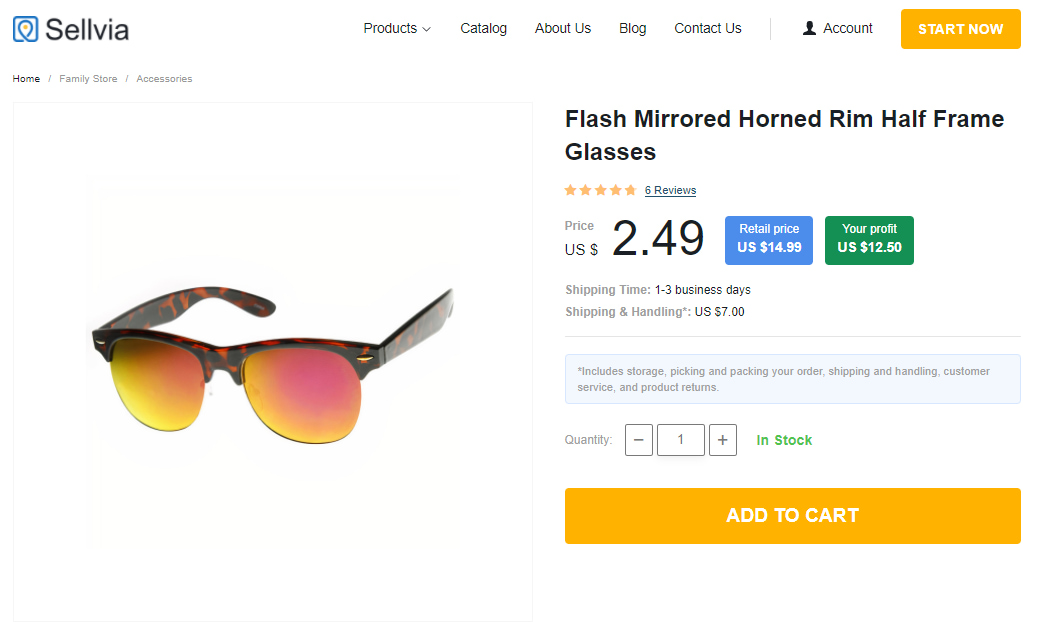Viewport: 1038px width, 633px height.
Task: Select the Accessories breadcrumb link
Action: click(164, 79)
